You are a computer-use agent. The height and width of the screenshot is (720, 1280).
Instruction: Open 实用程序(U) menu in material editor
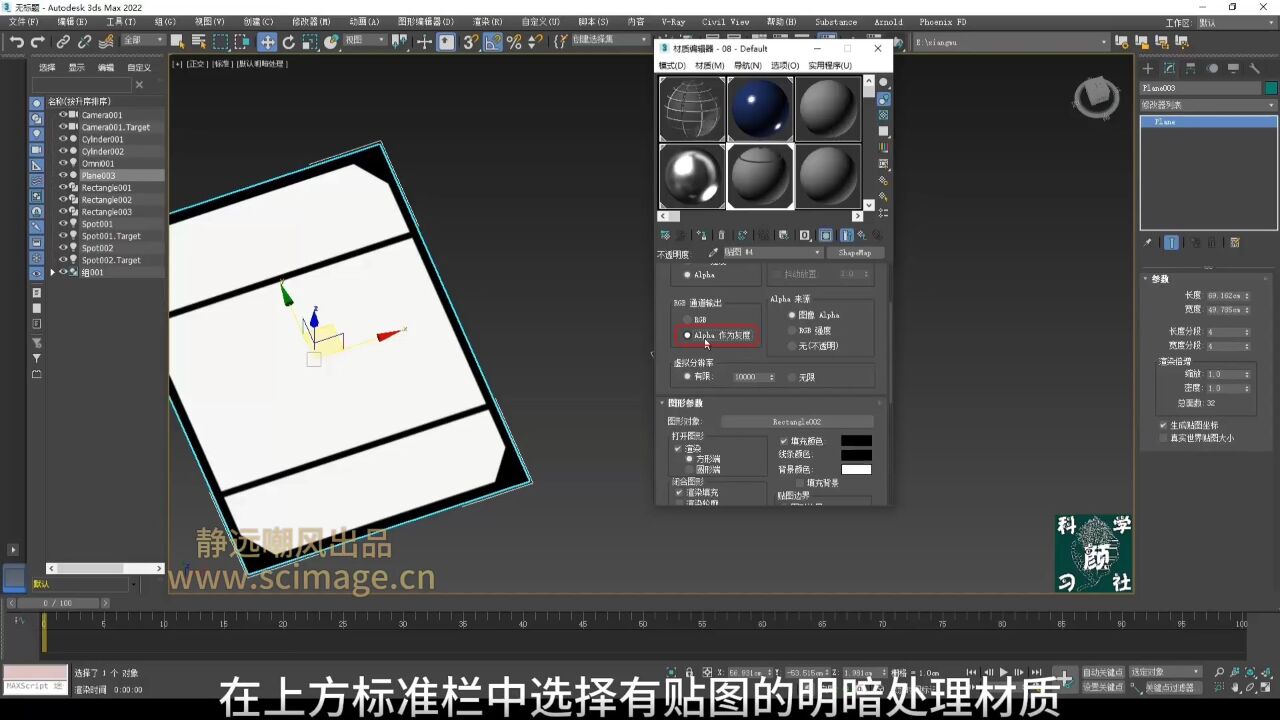[830, 65]
